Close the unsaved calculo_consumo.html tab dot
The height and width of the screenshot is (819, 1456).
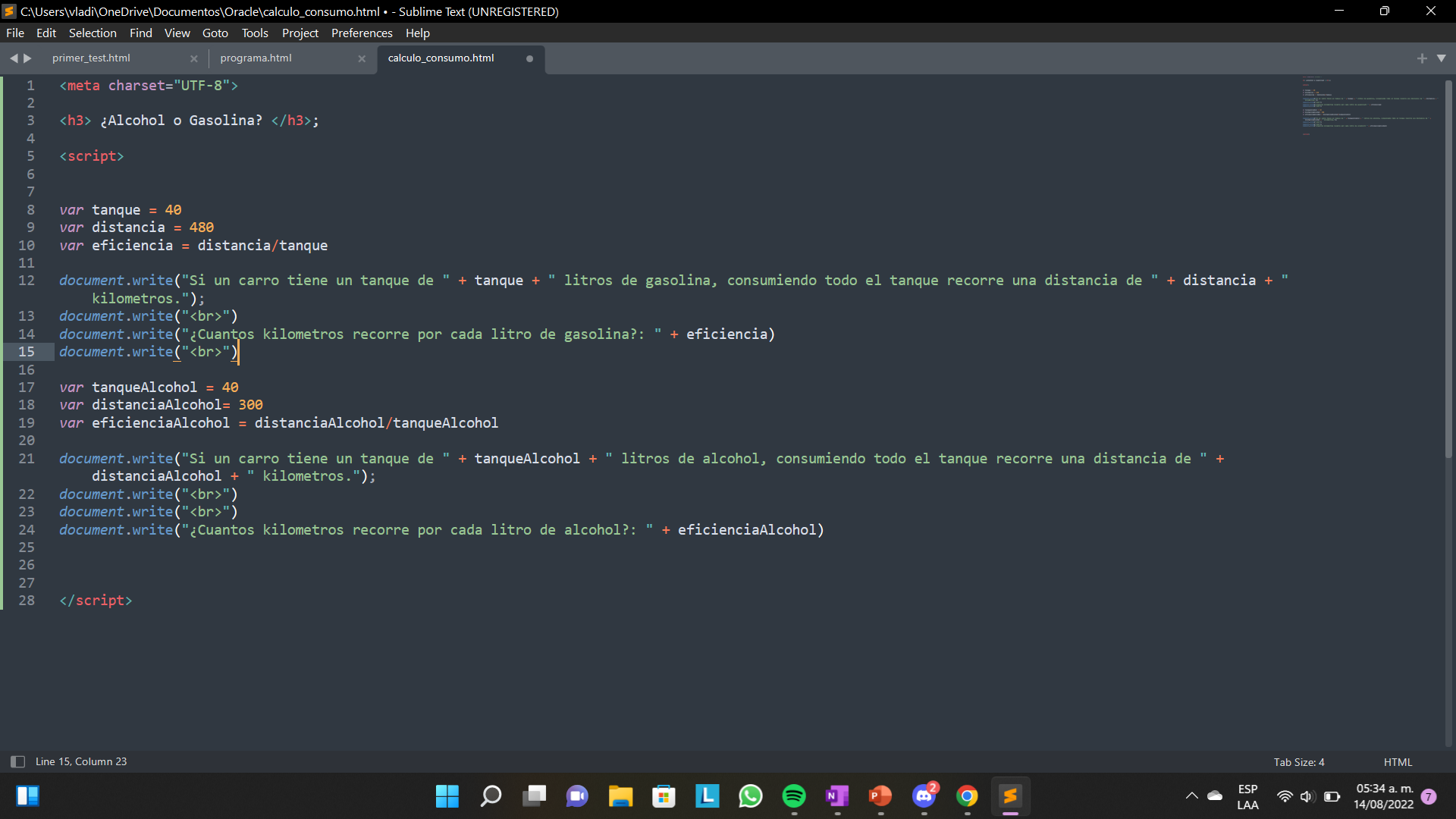point(529,58)
